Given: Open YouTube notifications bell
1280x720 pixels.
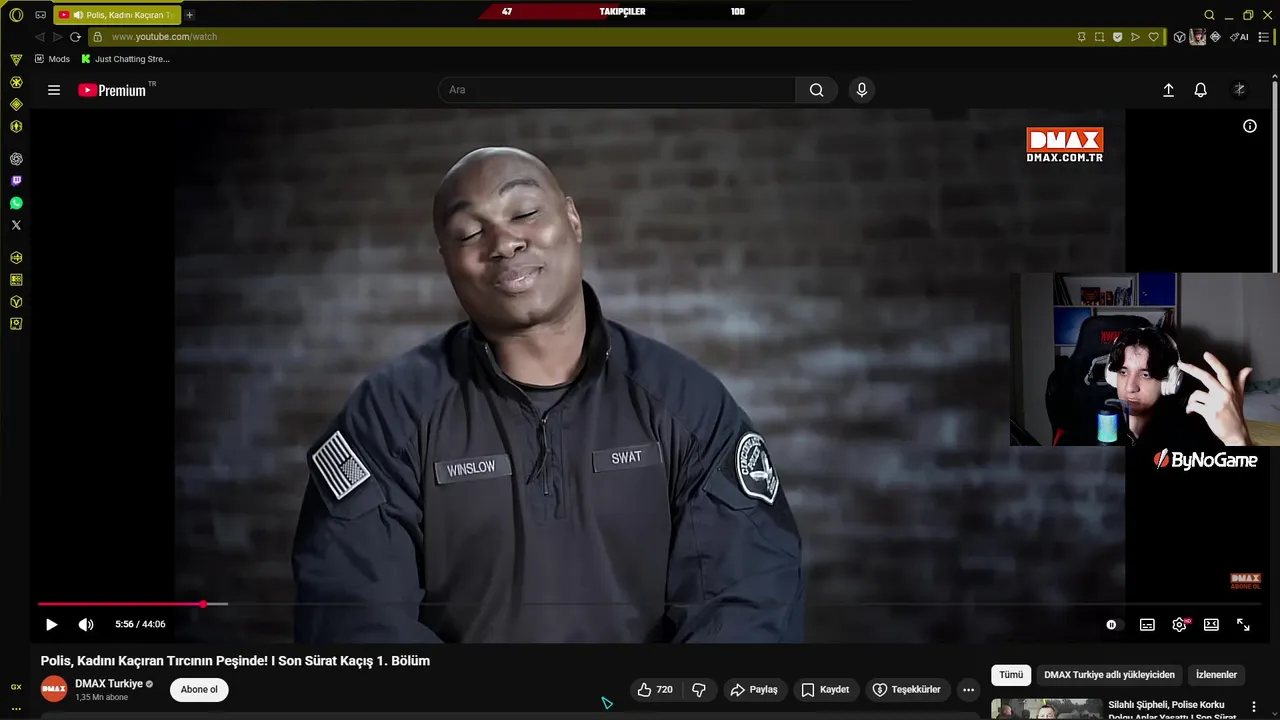Looking at the screenshot, I should click(1201, 90).
